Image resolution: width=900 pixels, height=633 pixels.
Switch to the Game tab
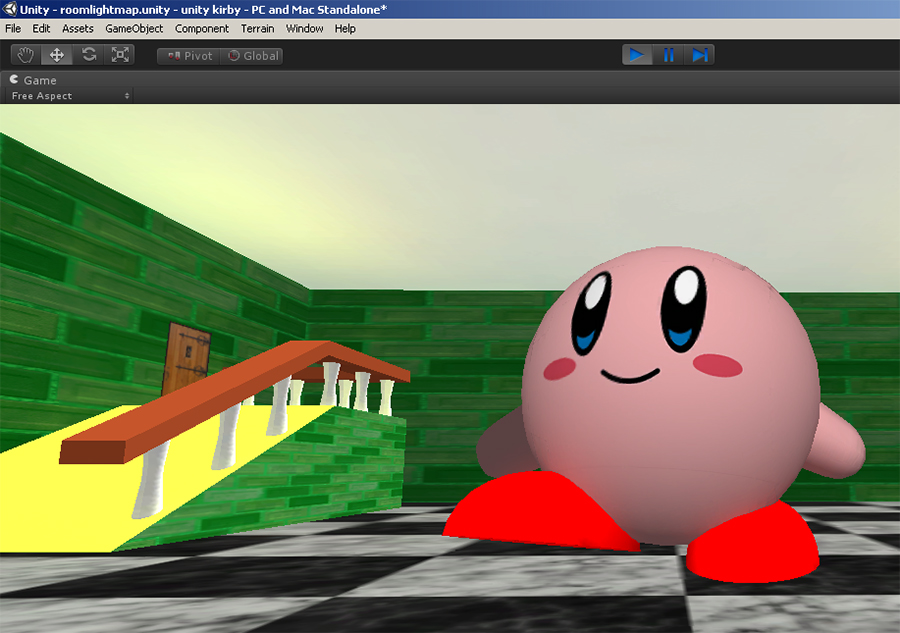pyautogui.click(x=33, y=80)
